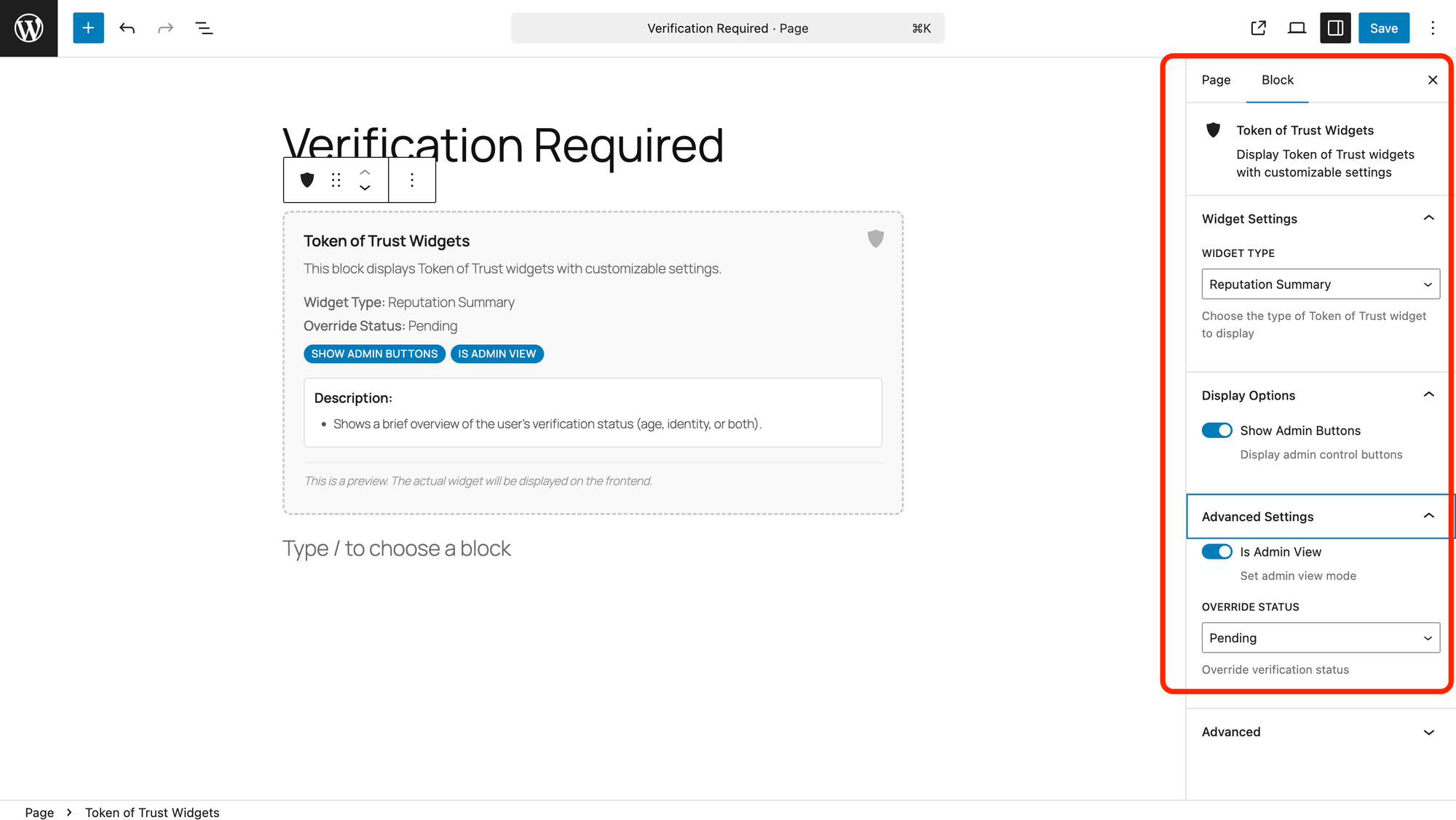Select the Block tab
The height and width of the screenshot is (820, 1456).
click(1277, 80)
